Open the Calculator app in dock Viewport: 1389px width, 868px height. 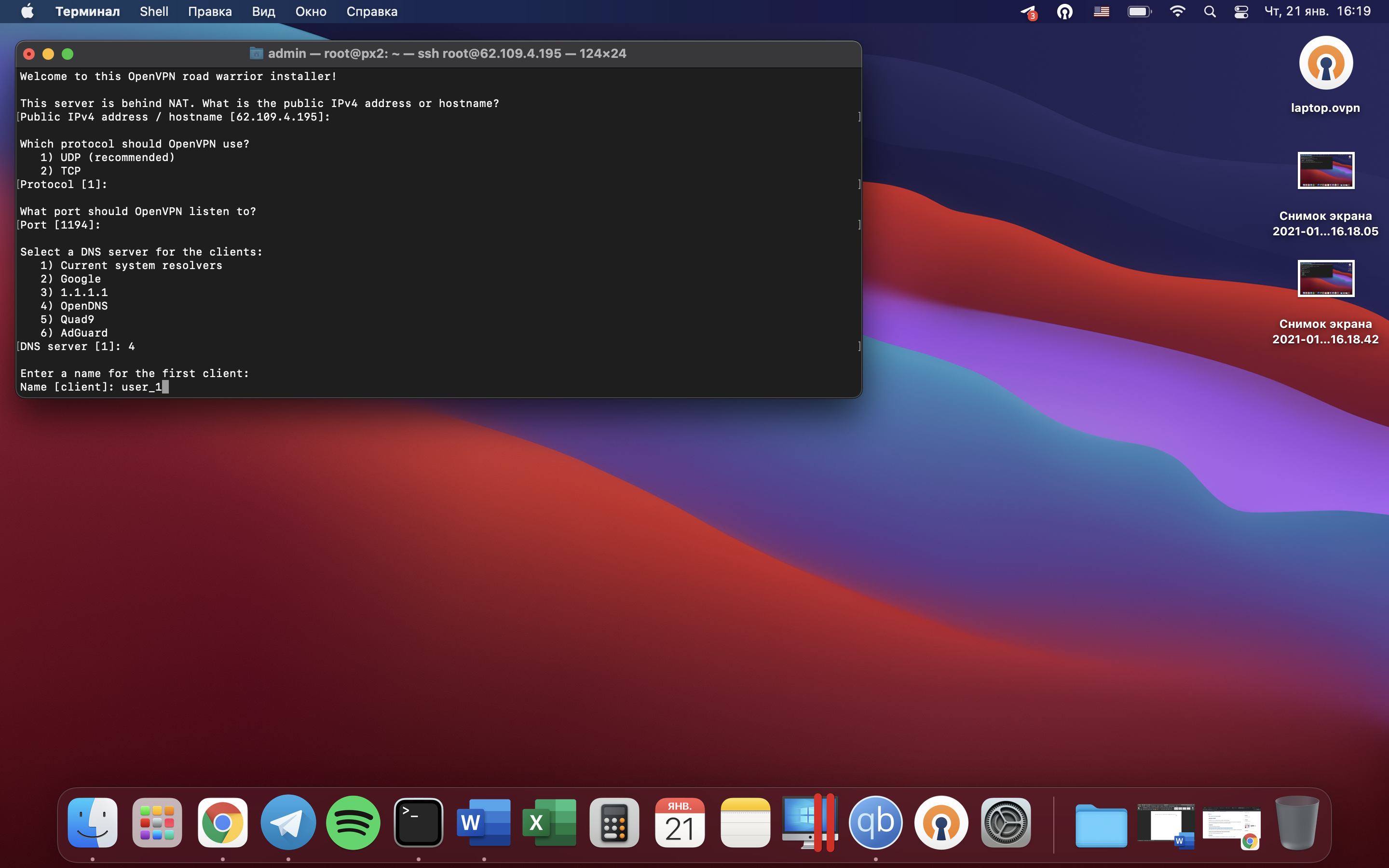tap(614, 822)
